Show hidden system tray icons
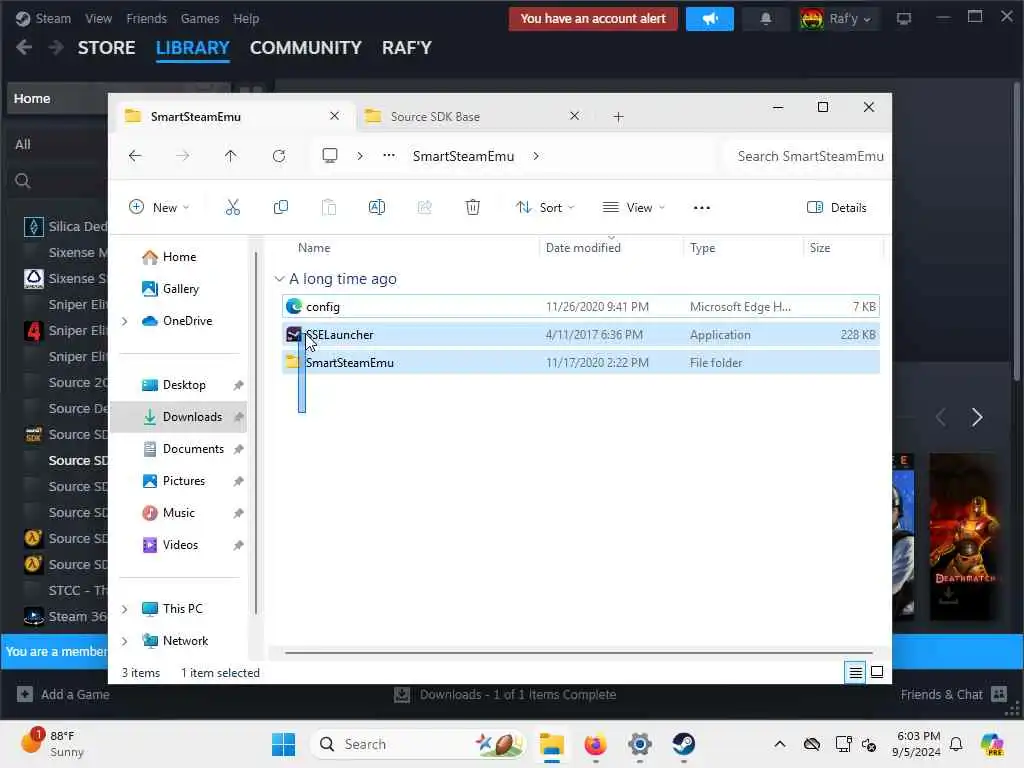1024x768 pixels. (780, 744)
